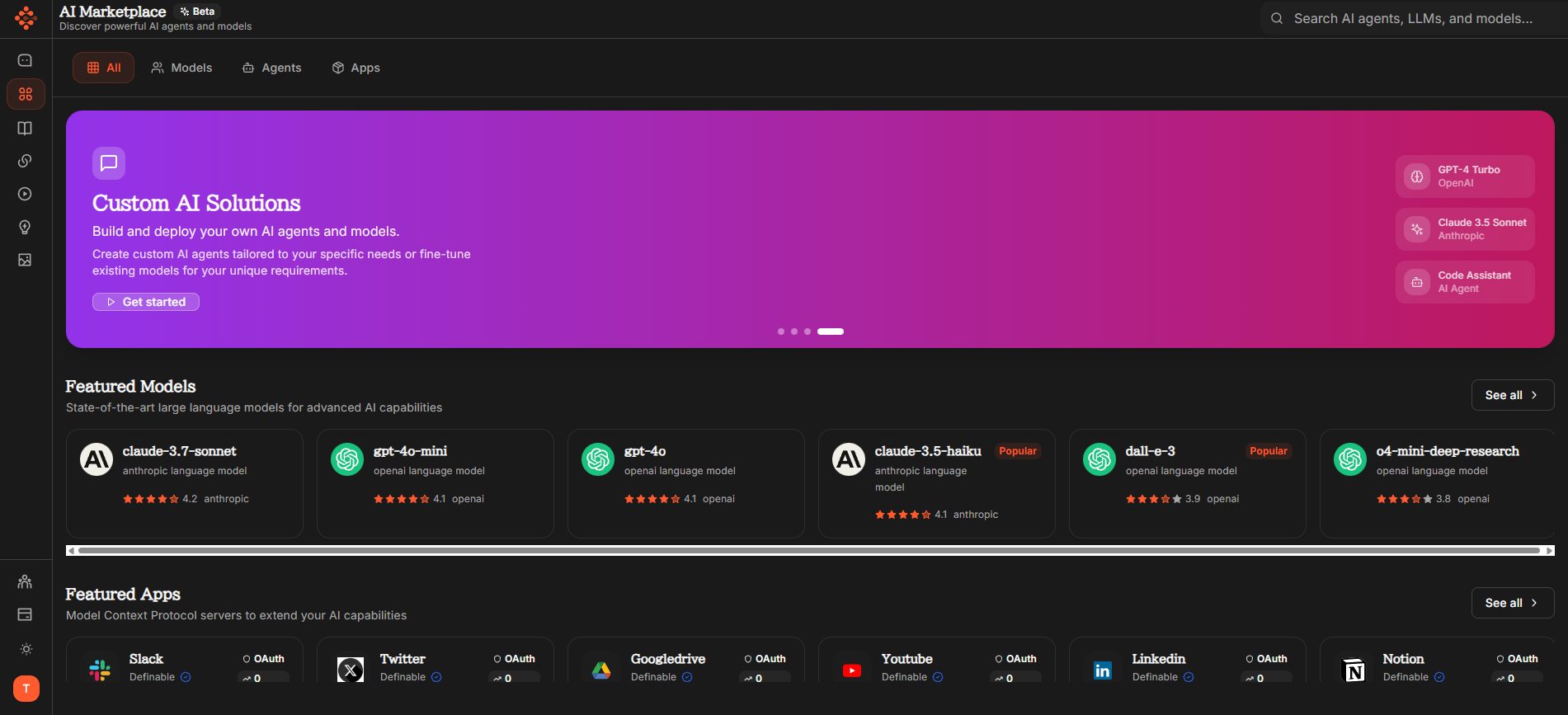Select the Claude 3.5 Sonnet banner card

coord(1465,229)
